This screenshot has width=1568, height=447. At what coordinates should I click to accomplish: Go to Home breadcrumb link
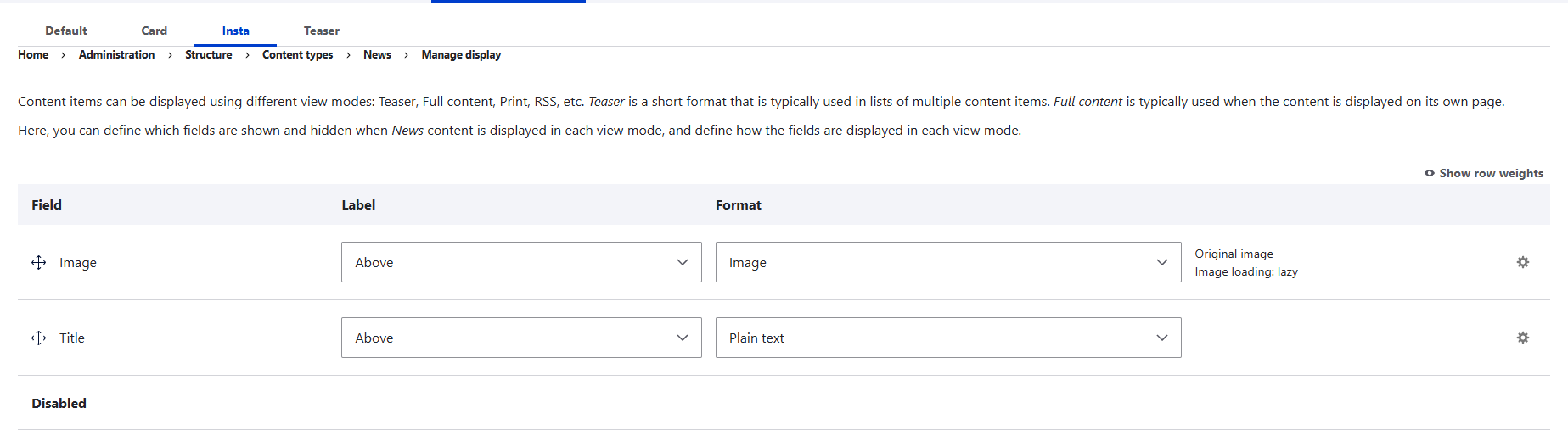pos(33,54)
